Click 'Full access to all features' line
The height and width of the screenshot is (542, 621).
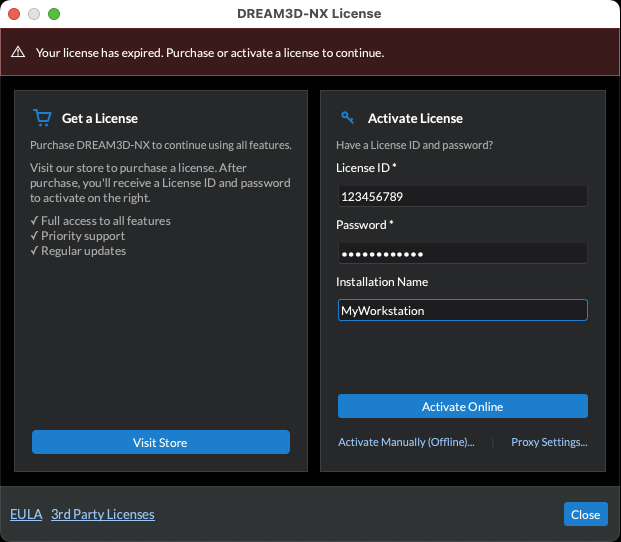pyautogui.click(x=101, y=221)
